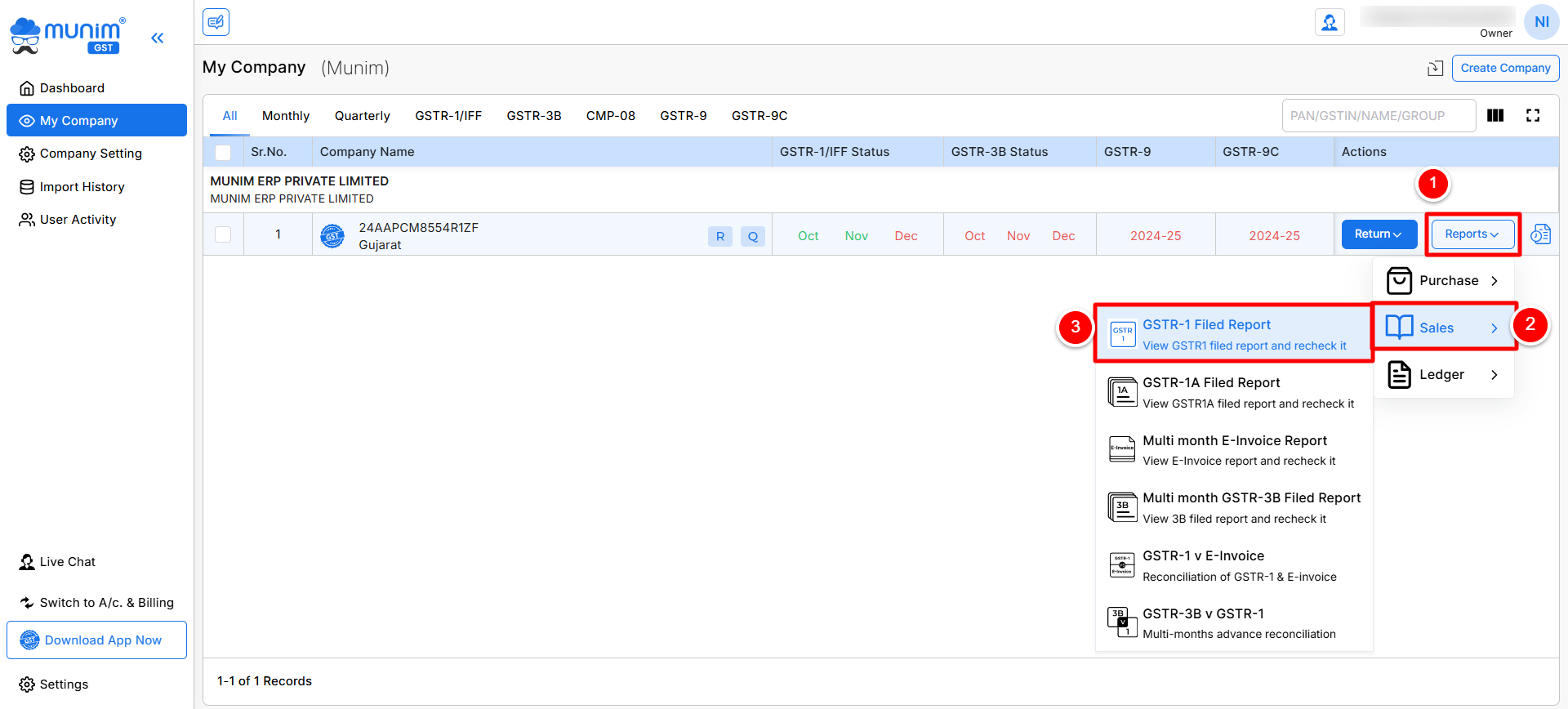The height and width of the screenshot is (709, 1568).
Task: Click the notes icon in top bar
Action: pyautogui.click(x=216, y=22)
